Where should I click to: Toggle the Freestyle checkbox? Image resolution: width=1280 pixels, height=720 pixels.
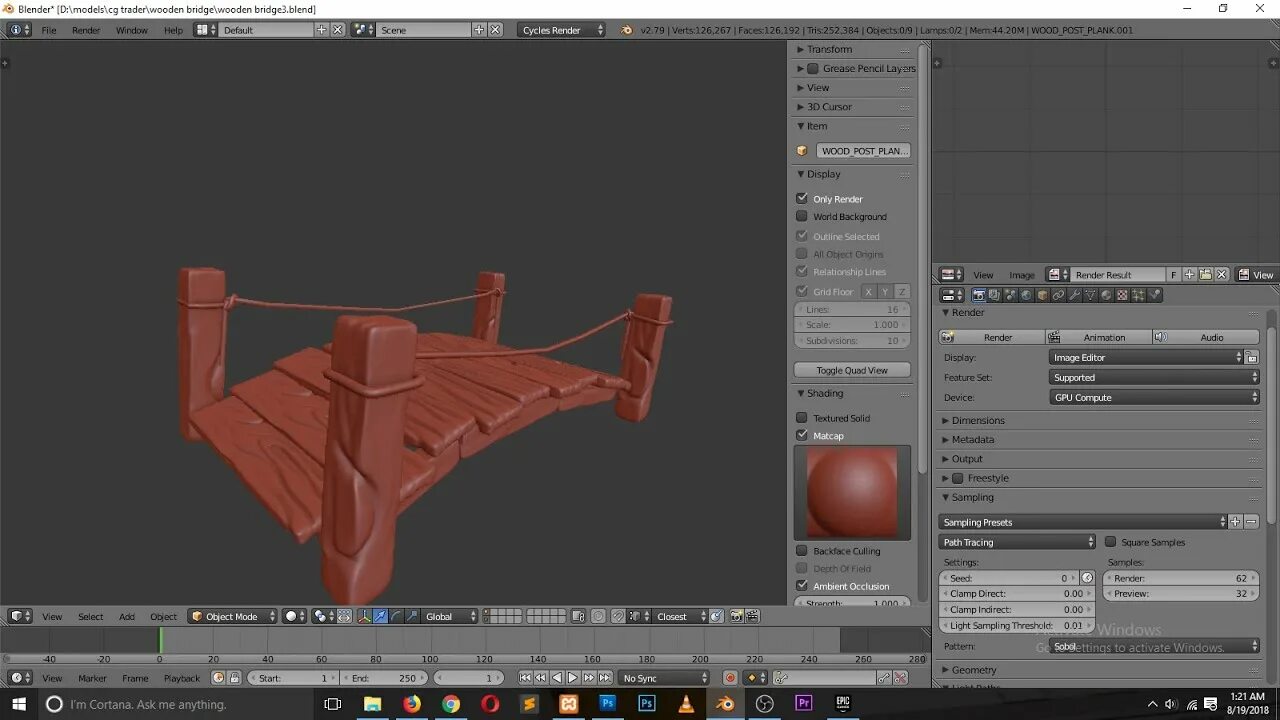958,478
